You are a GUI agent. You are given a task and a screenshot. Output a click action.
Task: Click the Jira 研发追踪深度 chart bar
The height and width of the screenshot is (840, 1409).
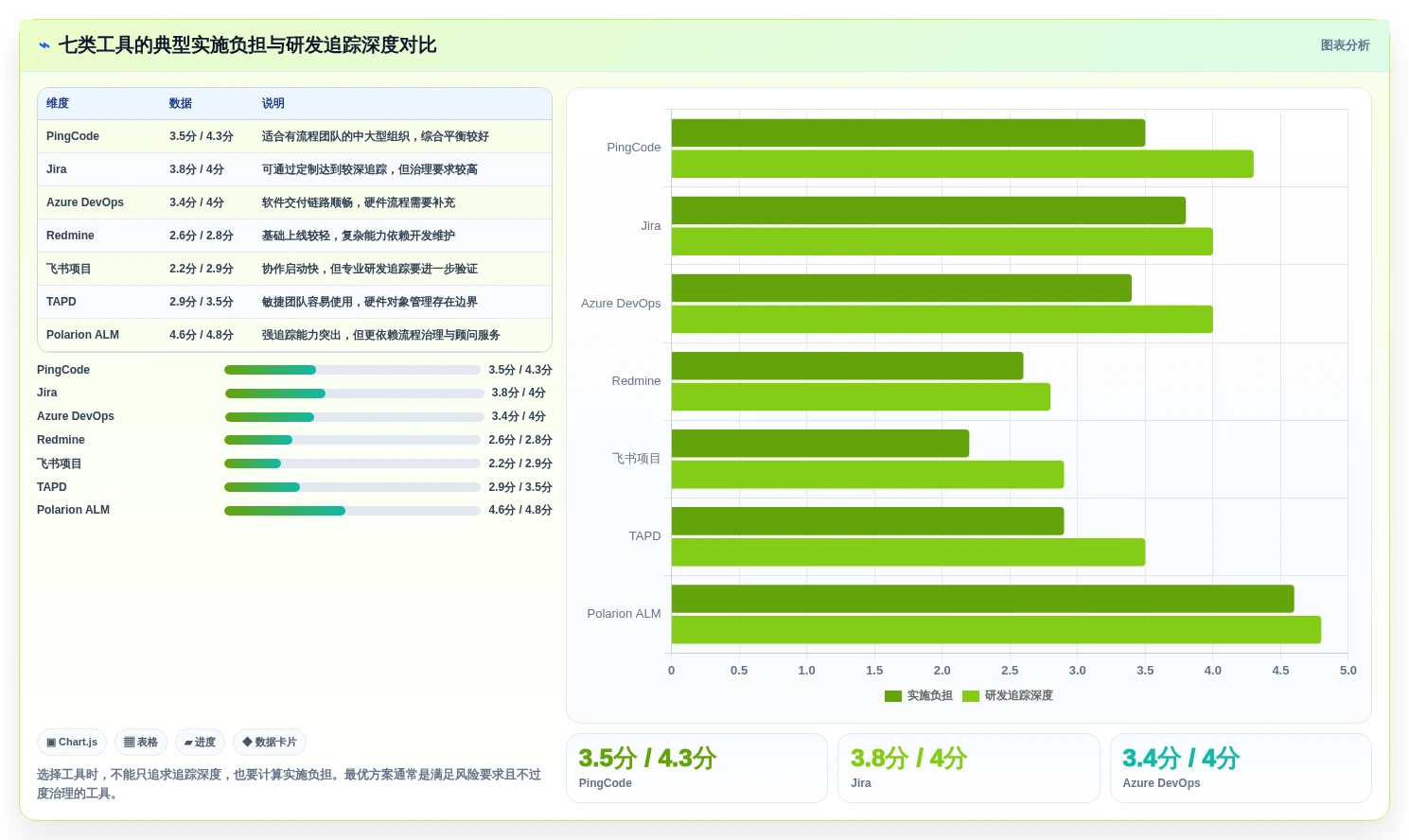[942, 241]
